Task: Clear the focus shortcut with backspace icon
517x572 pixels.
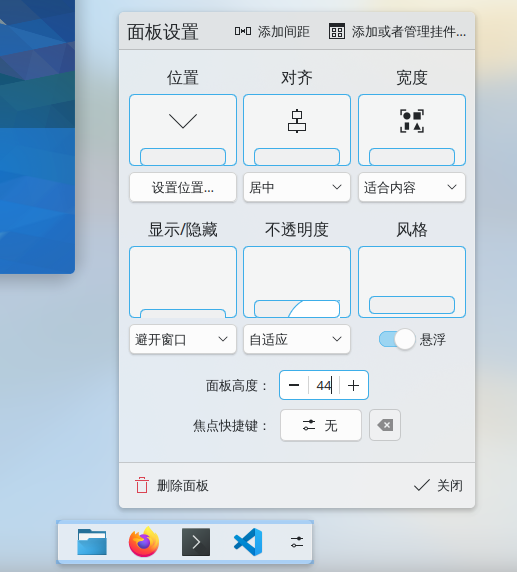Action: coord(385,425)
